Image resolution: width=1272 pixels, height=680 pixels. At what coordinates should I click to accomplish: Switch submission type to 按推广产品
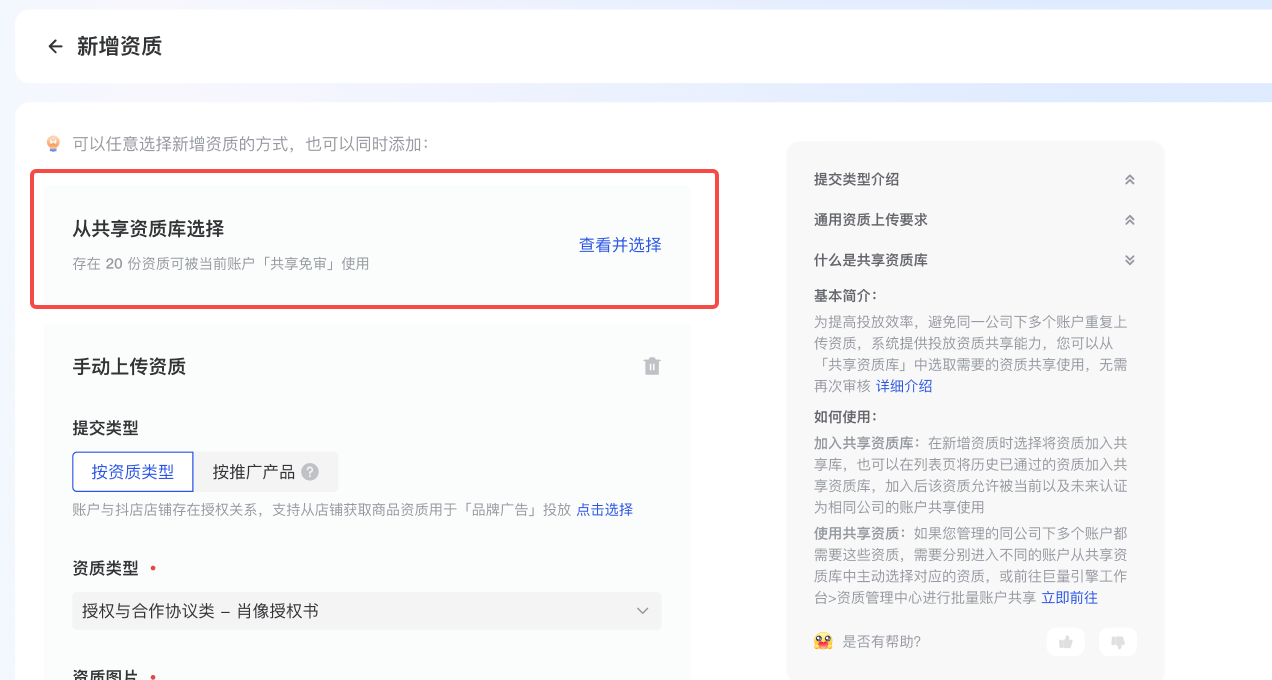click(x=254, y=472)
